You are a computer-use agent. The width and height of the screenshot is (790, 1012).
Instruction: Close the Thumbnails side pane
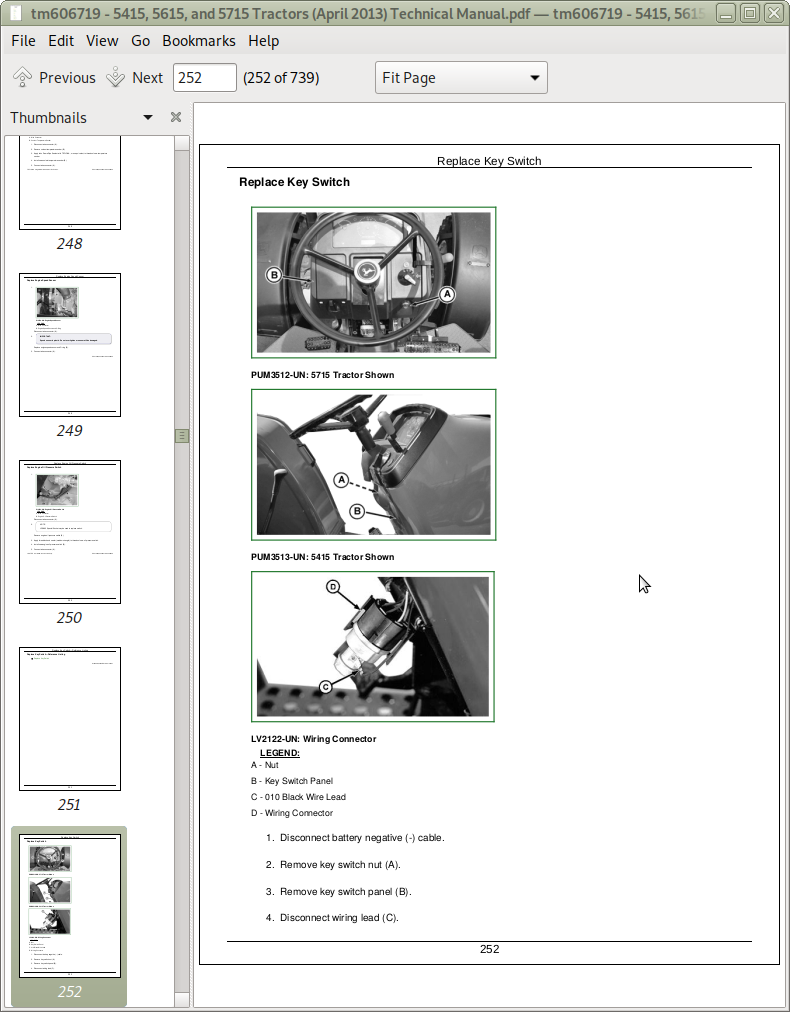click(x=176, y=117)
